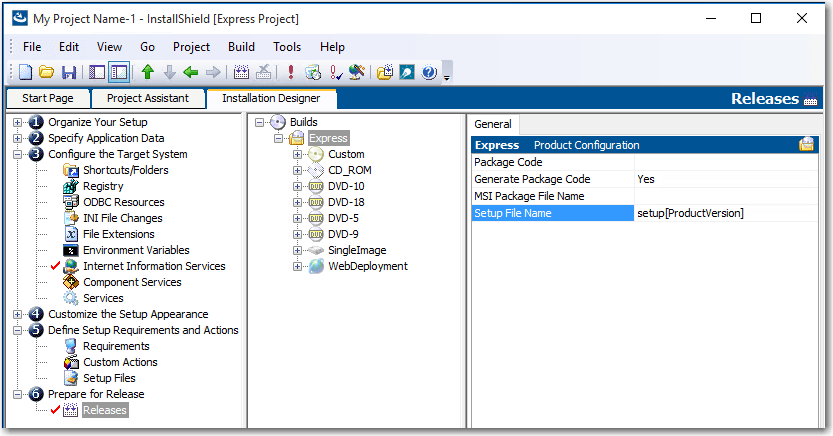This screenshot has height=436, width=833.
Task: Click the blue Help question mark icon
Action: coord(429,72)
